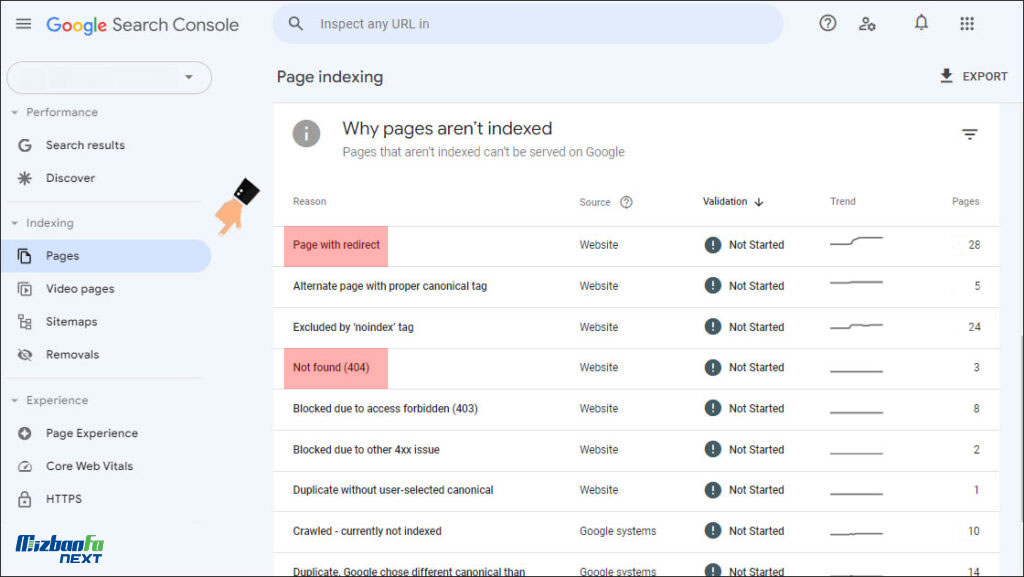This screenshot has width=1024, height=577.
Task: Click the info icon beside Why pages aren't indexed
Action: 306,134
